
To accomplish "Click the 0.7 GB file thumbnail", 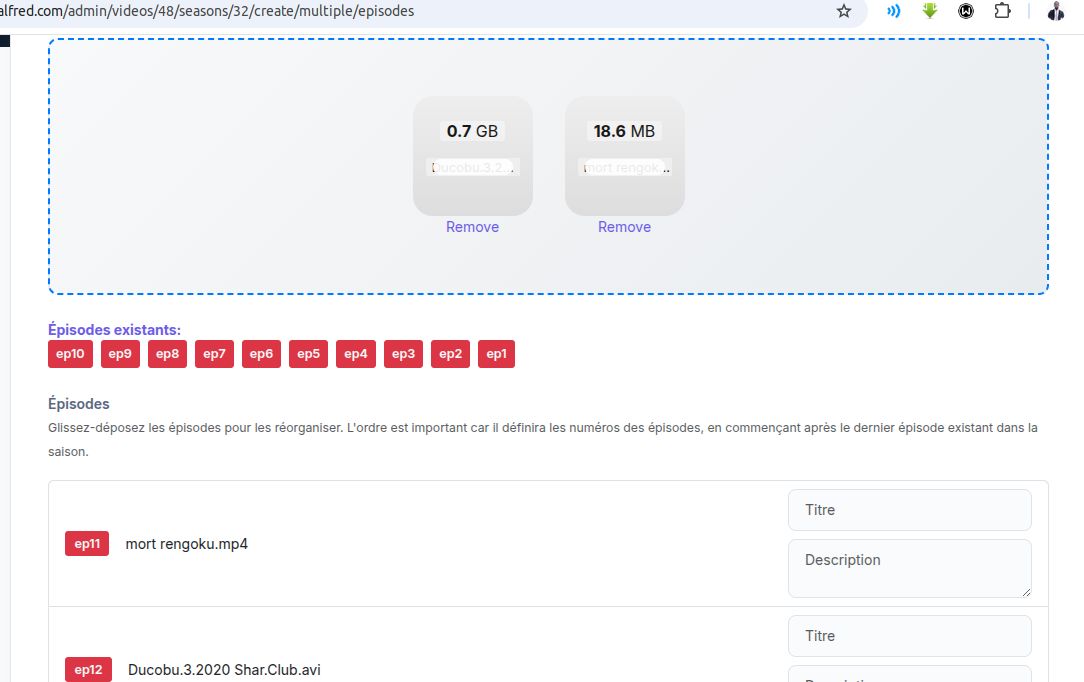I will click(472, 155).
